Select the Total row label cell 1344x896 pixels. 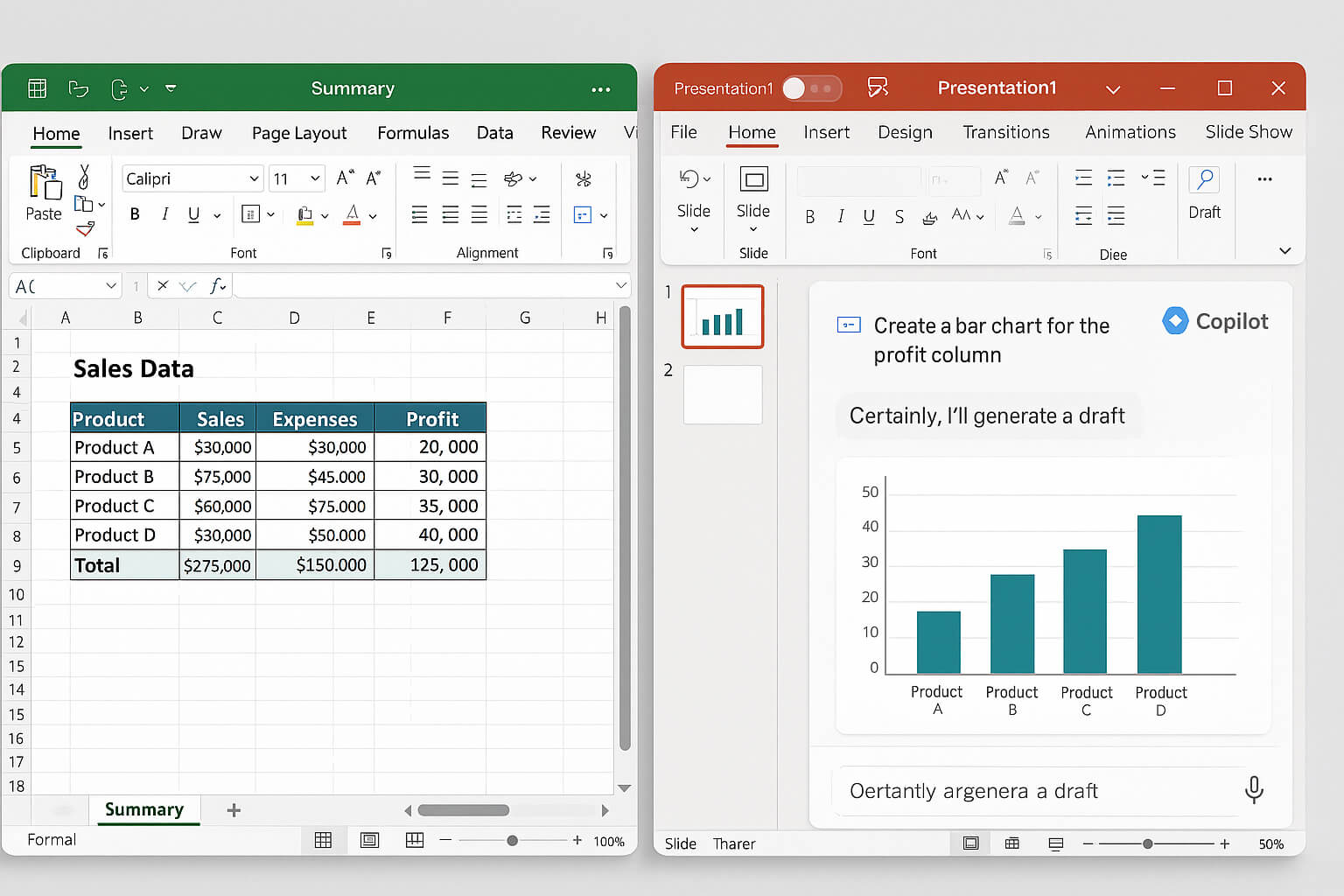[x=125, y=565]
